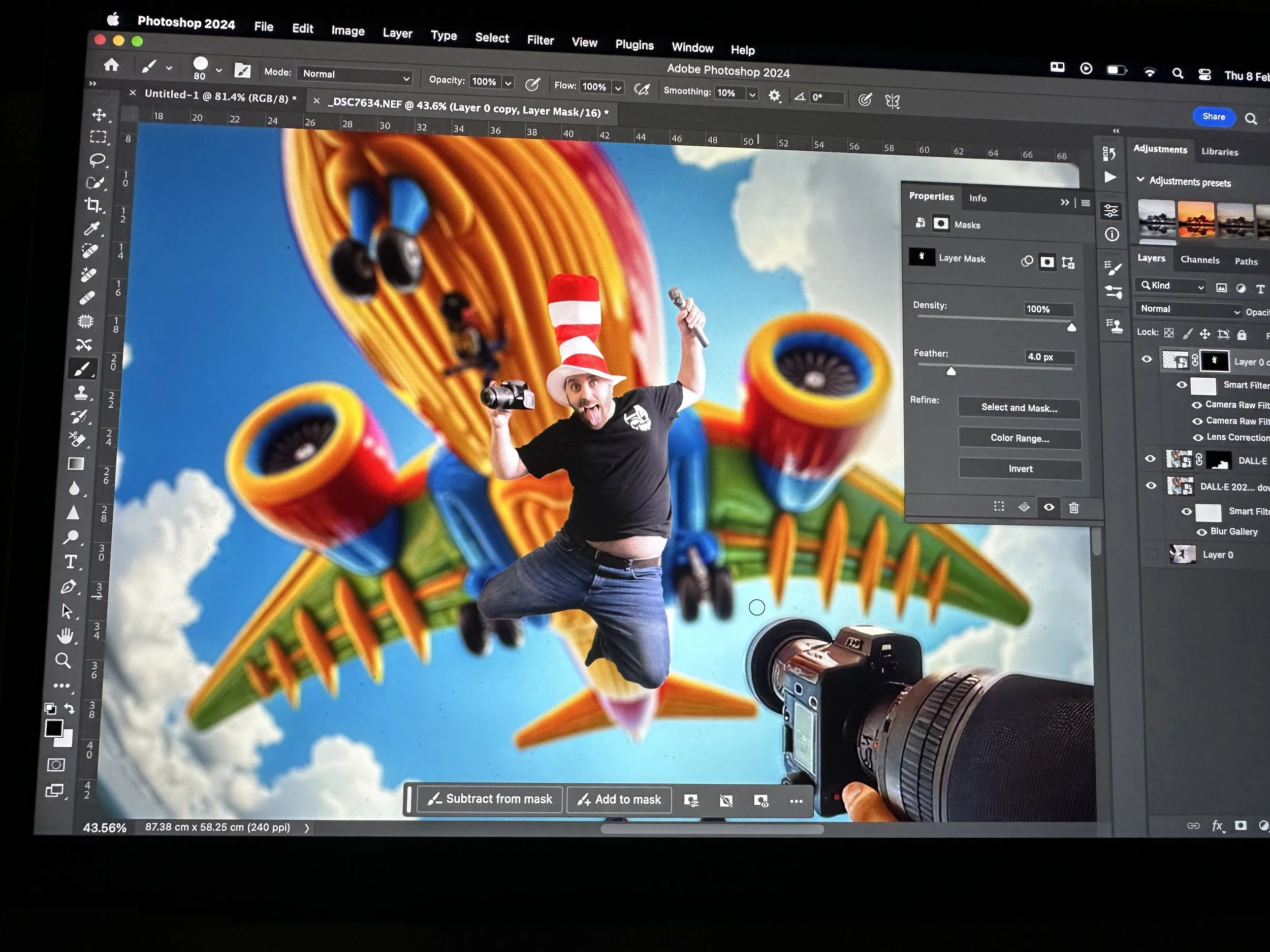The image size is (1270, 952).
Task: Hide the Layer 0 copy layer
Action: click(1147, 360)
